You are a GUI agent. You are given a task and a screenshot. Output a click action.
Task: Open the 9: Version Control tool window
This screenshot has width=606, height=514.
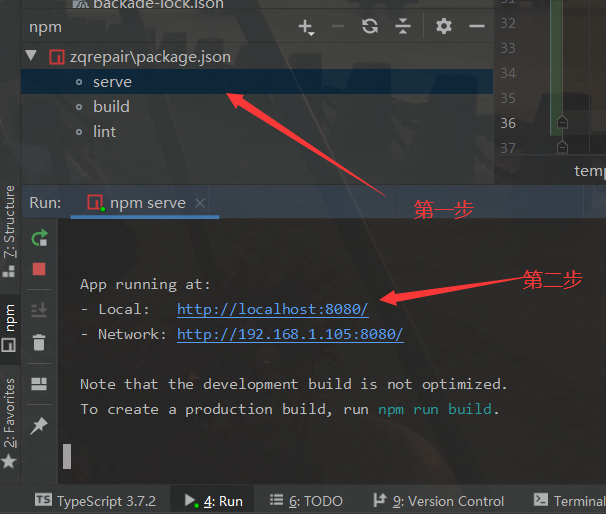pos(439,501)
